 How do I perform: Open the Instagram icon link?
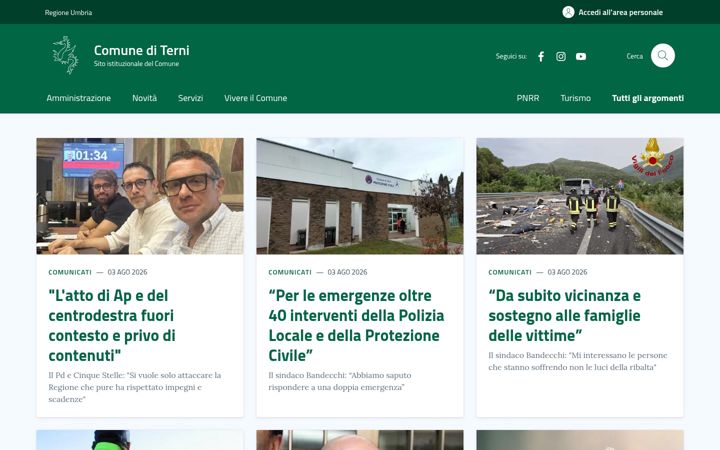pos(561,56)
